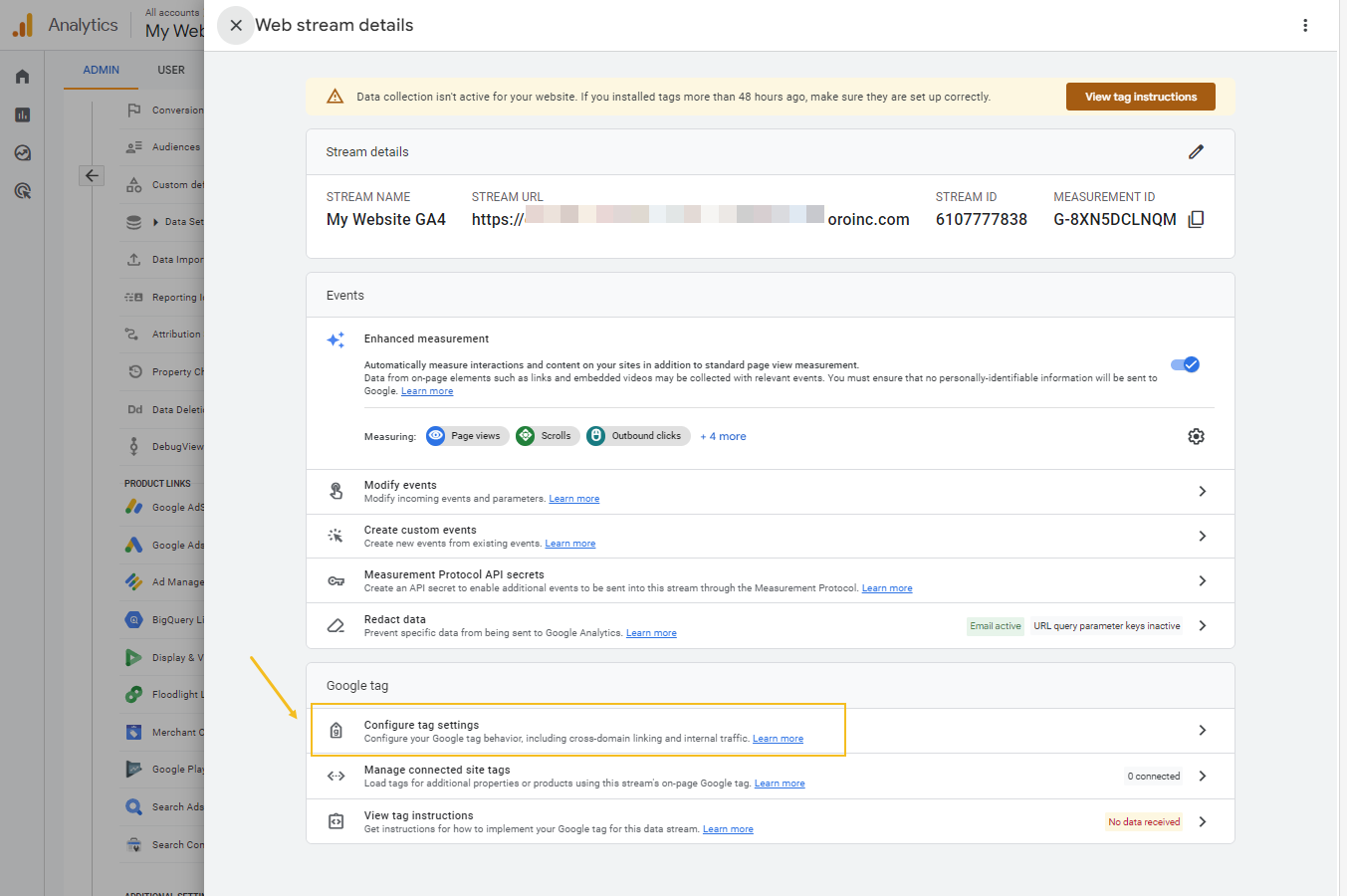
Task: Open Measurement Protocol API secrets chevron
Action: [x=1202, y=581]
